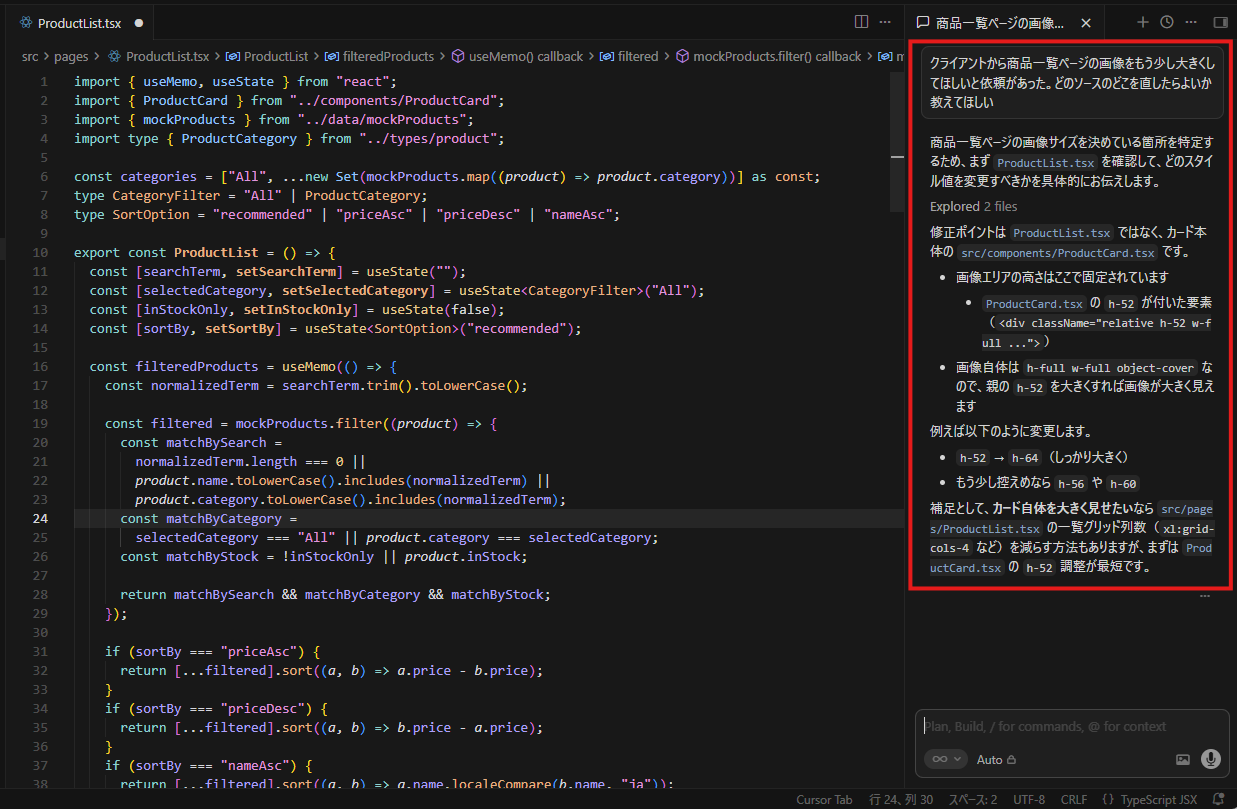Open chat history clock icon
Image resolution: width=1237 pixels, height=809 pixels.
[1167, 22]
